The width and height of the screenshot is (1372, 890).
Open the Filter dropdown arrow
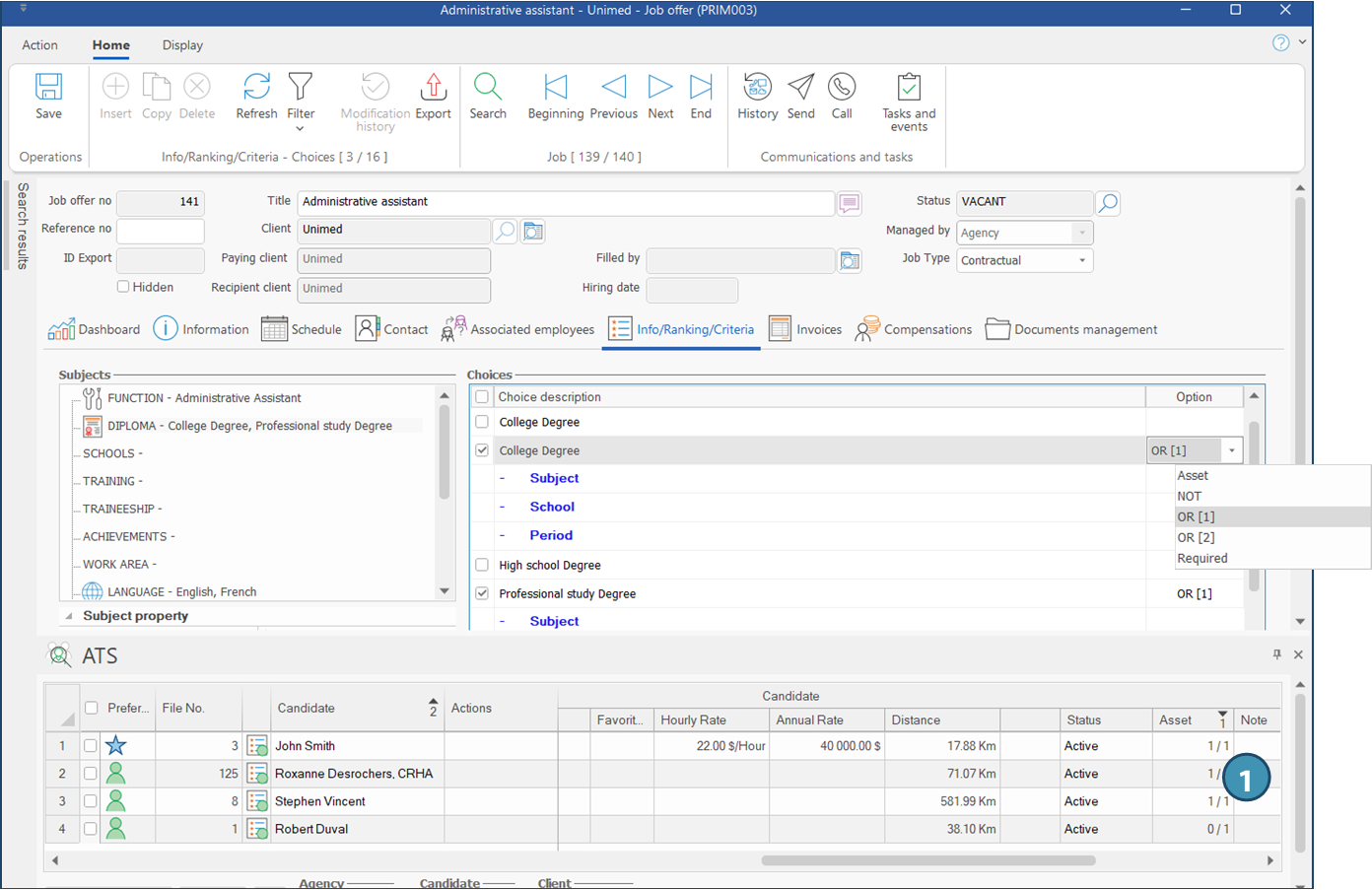[x=301, y=128]
